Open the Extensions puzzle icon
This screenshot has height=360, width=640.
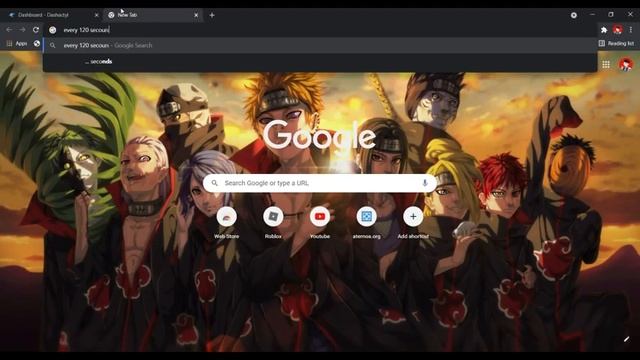604,30
